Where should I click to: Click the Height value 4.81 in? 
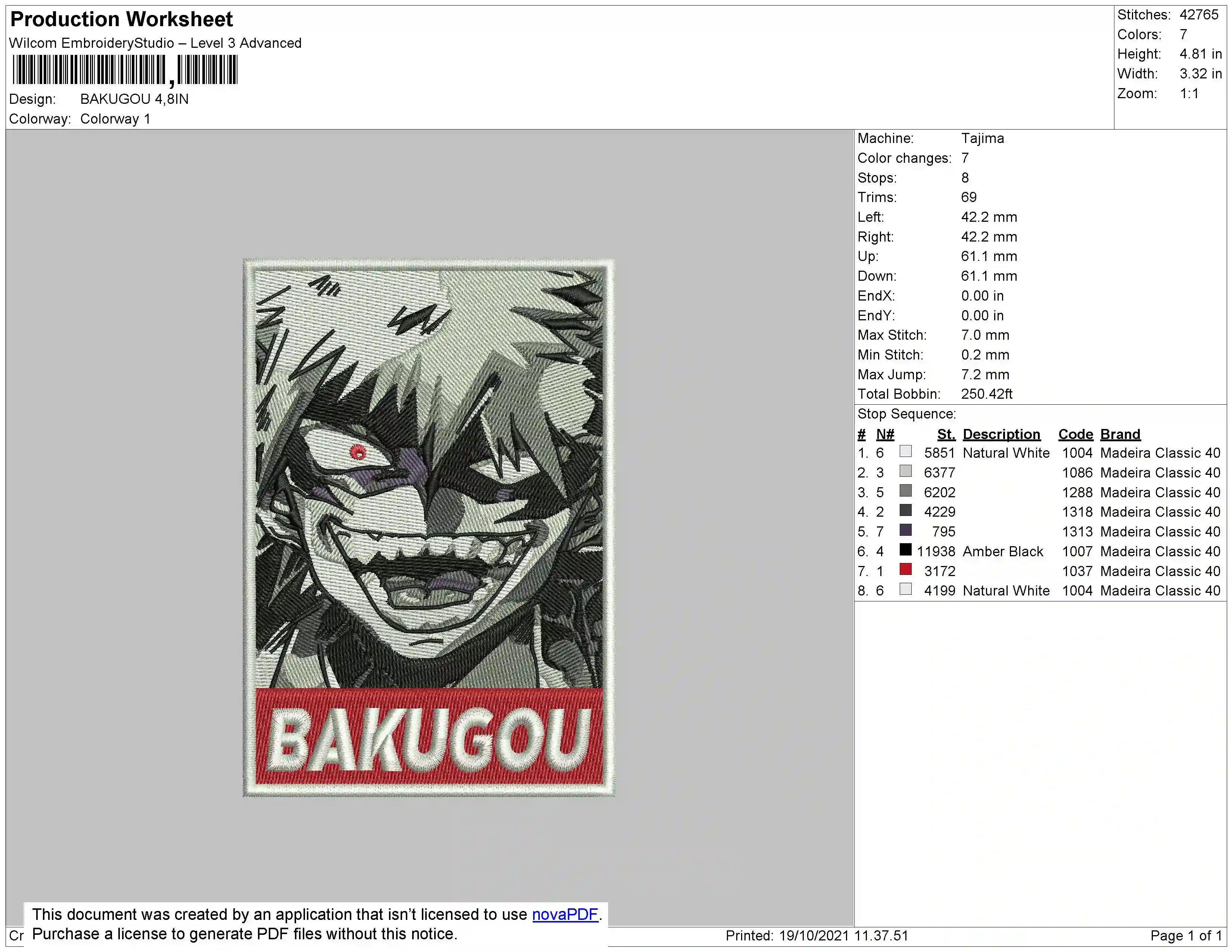(x=1200, y=54)
